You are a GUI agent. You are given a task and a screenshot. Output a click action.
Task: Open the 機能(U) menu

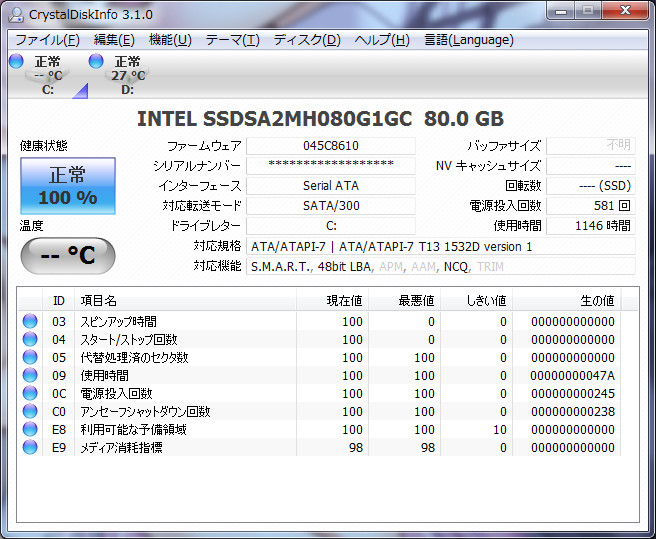pyautogui.click(x=170, y=40)
